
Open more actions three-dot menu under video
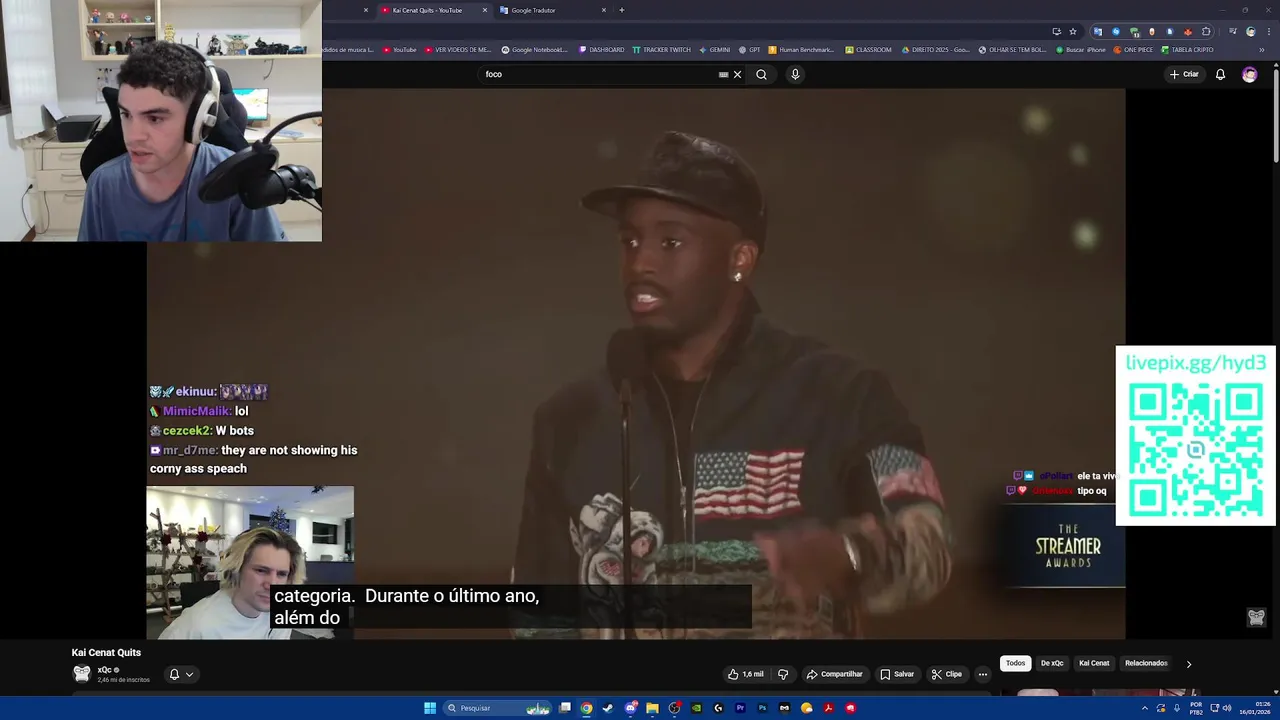coord(982,674)
